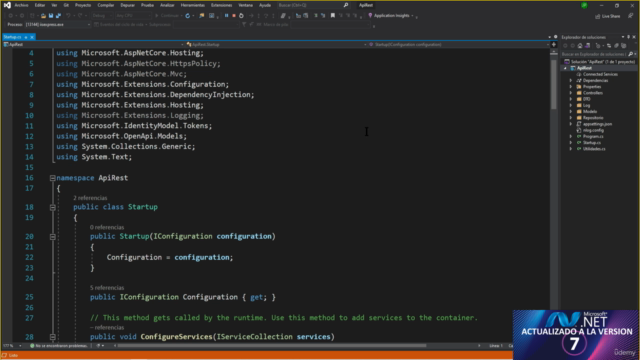
Task: Collapse the ApiRest project node
Action: [565, 68]
